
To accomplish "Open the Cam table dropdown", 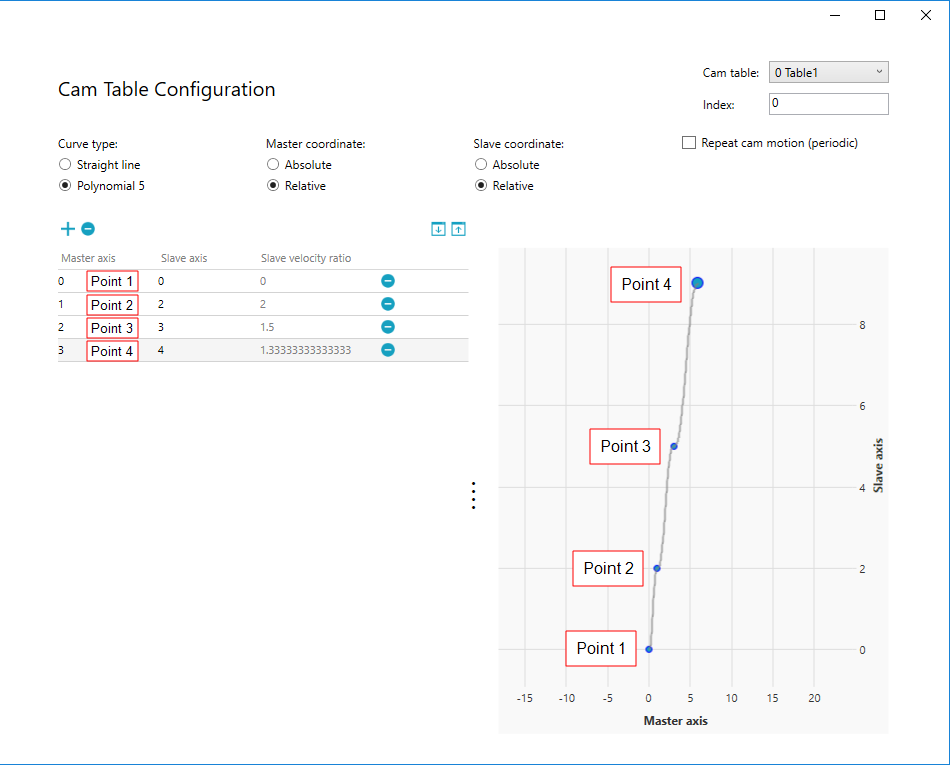I will tap(828, 72).
